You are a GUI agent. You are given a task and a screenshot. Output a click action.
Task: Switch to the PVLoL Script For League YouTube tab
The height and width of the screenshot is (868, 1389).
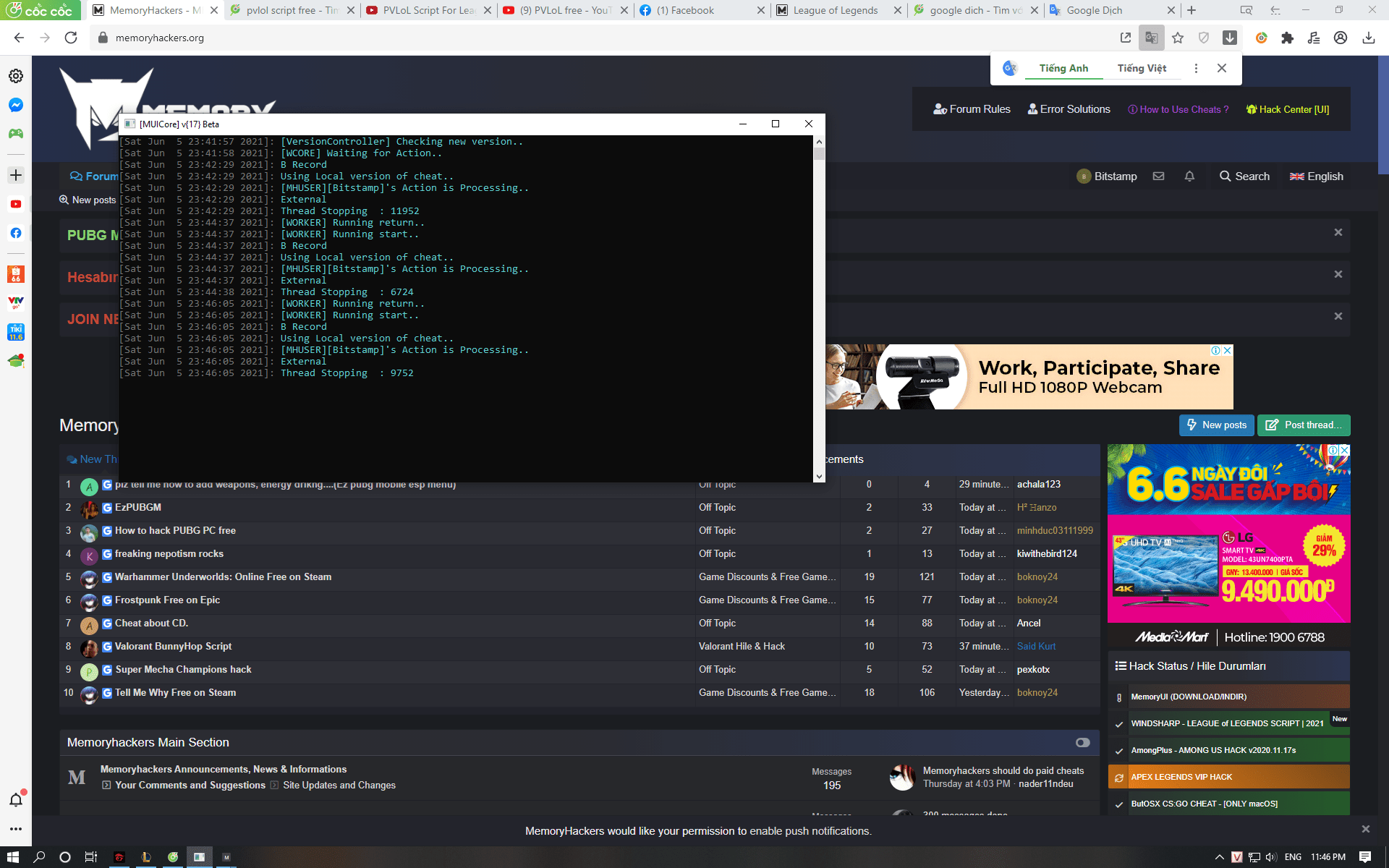pos(428,10)
